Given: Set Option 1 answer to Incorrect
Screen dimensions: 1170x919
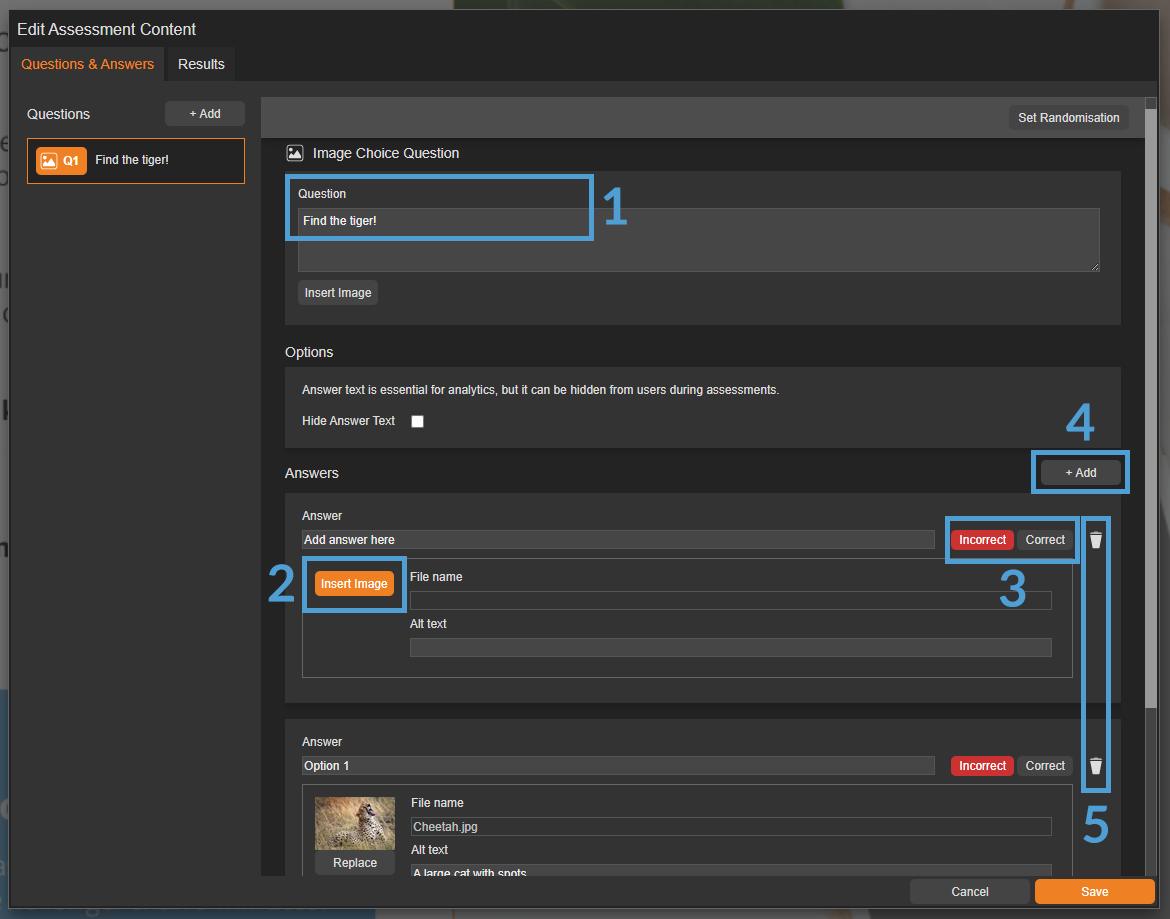Looking at the screenshot, I should click(x=982, y=766).
